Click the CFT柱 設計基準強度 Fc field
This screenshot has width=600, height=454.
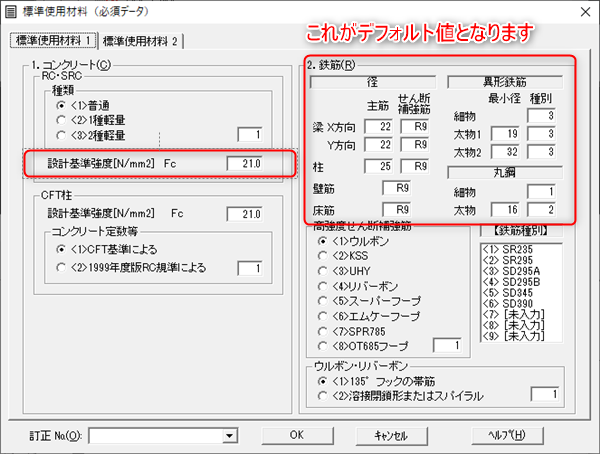pos(245,212)
